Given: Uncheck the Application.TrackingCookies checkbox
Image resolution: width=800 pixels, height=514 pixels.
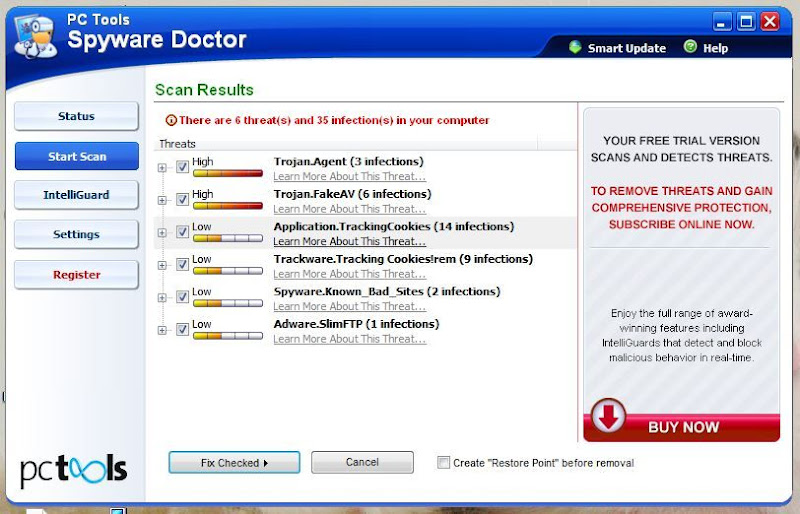Looking at the screenshot, I should tap(182, 232).
